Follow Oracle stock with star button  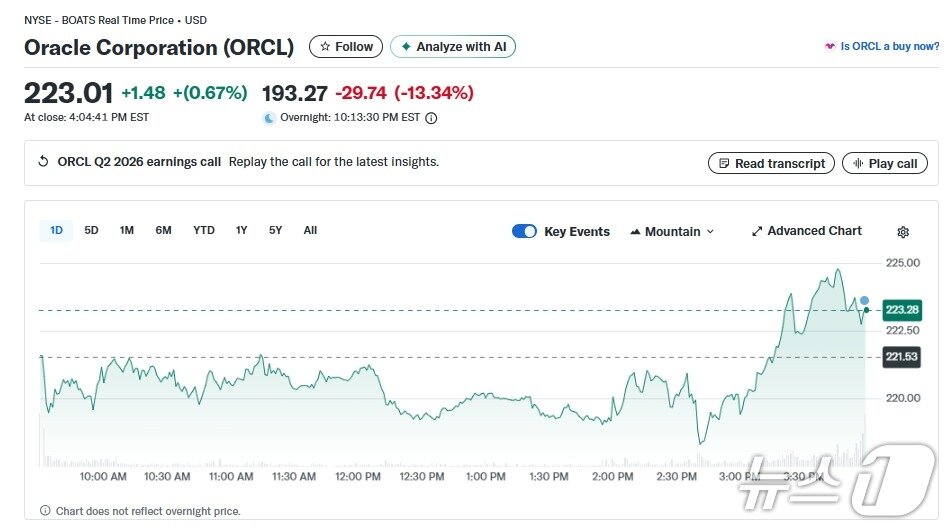[x=346, y=47]
